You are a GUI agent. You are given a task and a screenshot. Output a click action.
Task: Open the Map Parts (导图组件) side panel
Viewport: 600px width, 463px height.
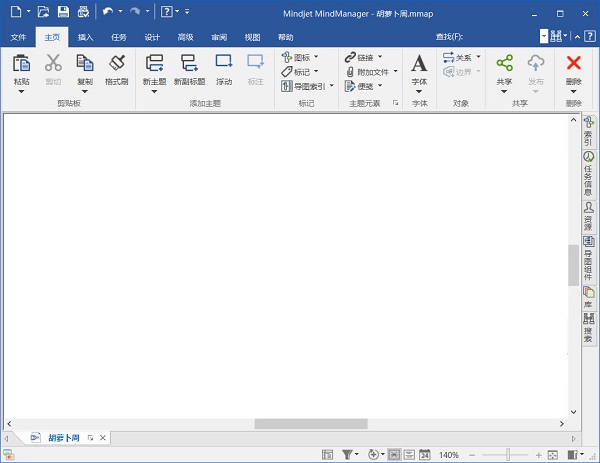point(588,258)
